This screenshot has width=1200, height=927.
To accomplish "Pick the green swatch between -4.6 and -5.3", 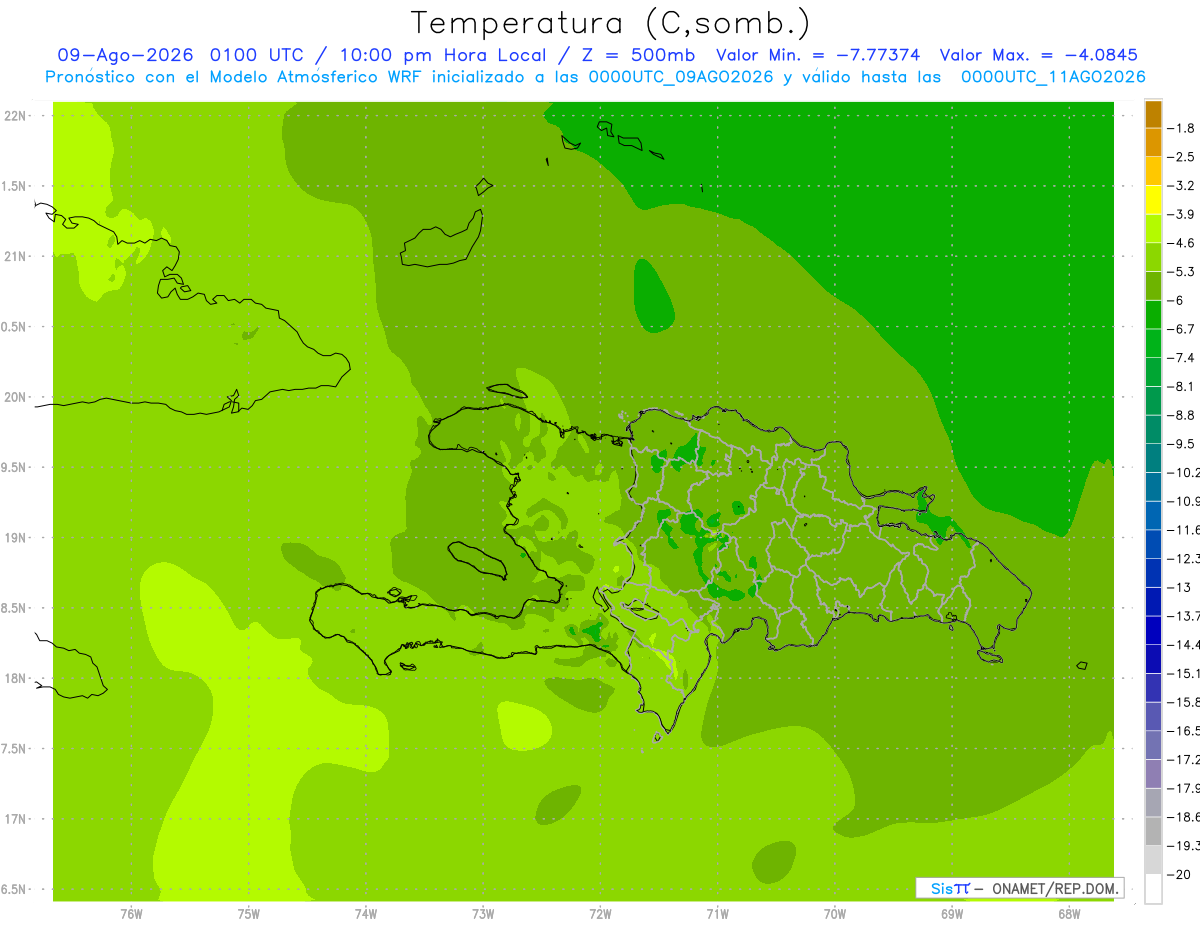I will click(x=1153, y=257).
